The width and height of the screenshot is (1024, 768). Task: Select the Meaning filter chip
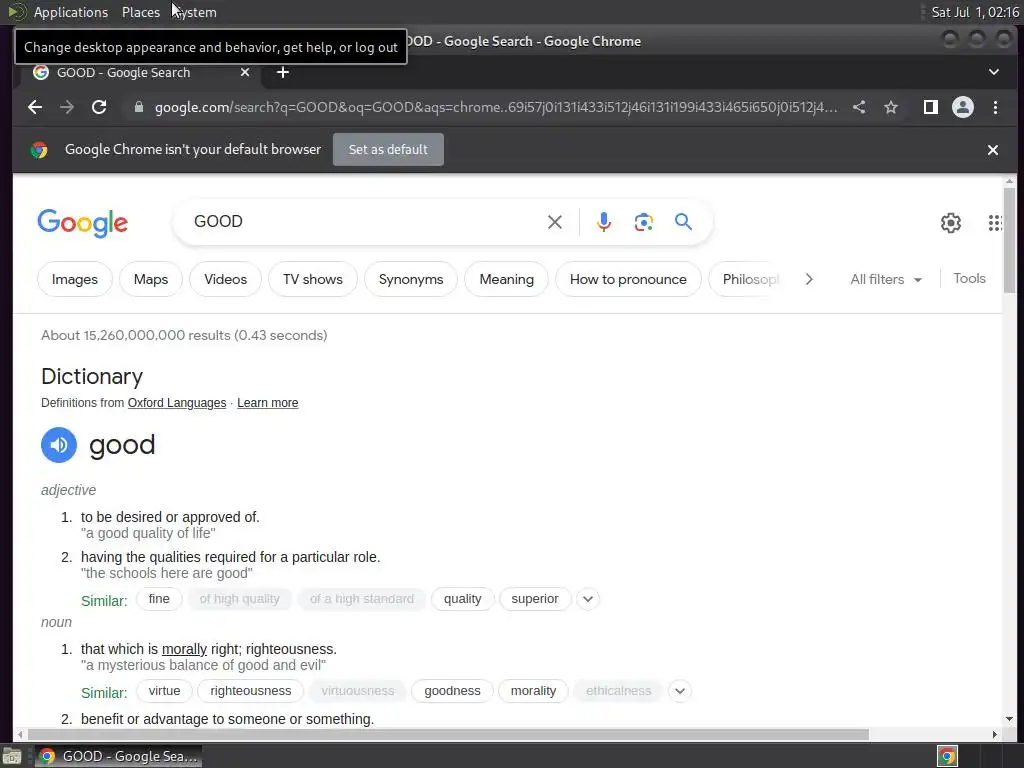(506, 280)
